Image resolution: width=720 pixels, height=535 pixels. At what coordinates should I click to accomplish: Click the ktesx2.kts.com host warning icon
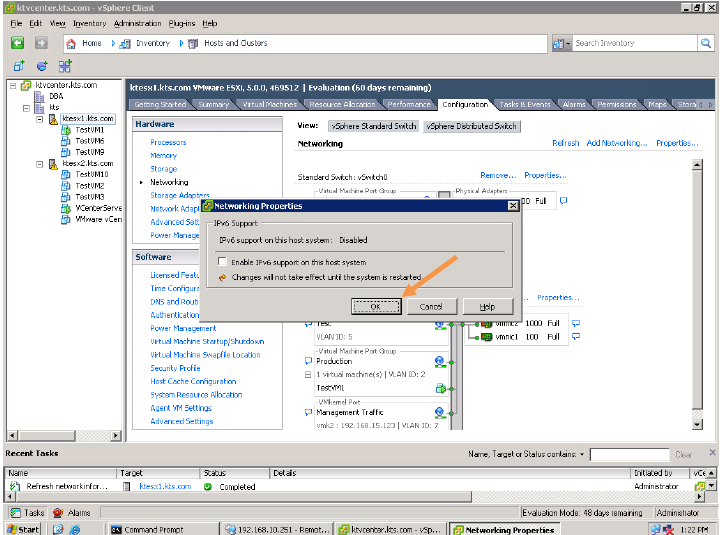53,163
